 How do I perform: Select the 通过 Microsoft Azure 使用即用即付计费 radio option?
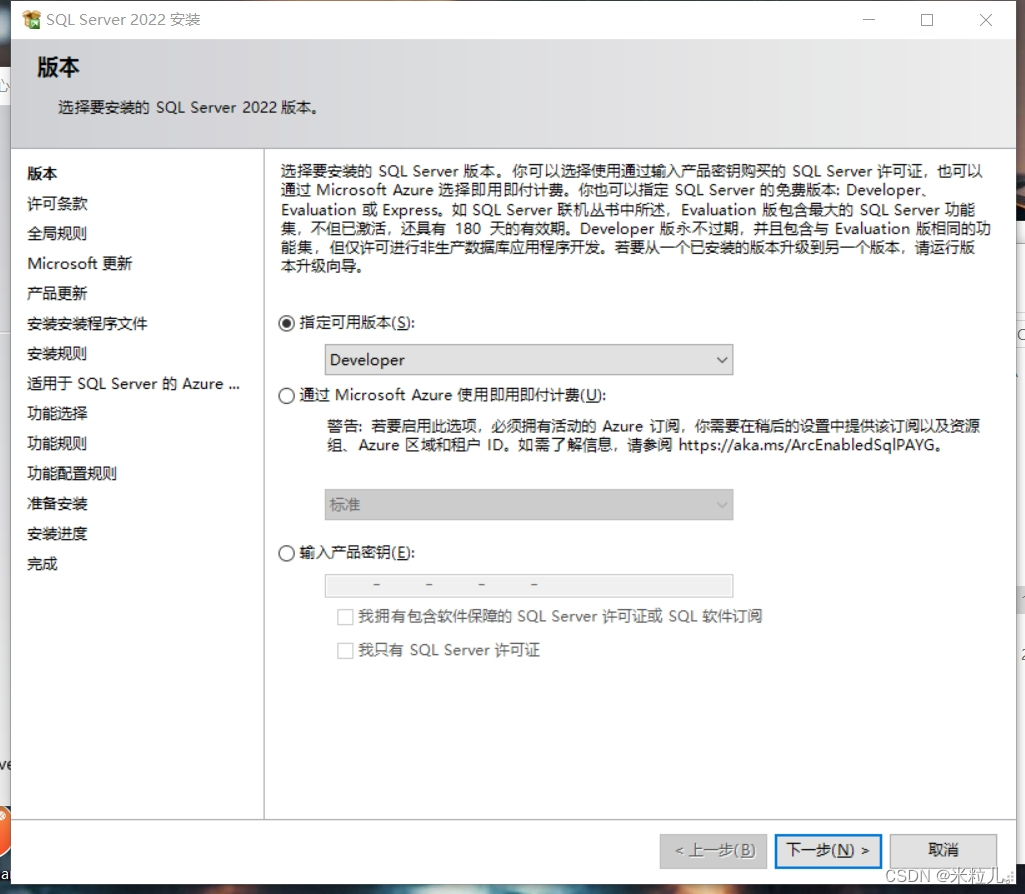[x=286, y=396]
